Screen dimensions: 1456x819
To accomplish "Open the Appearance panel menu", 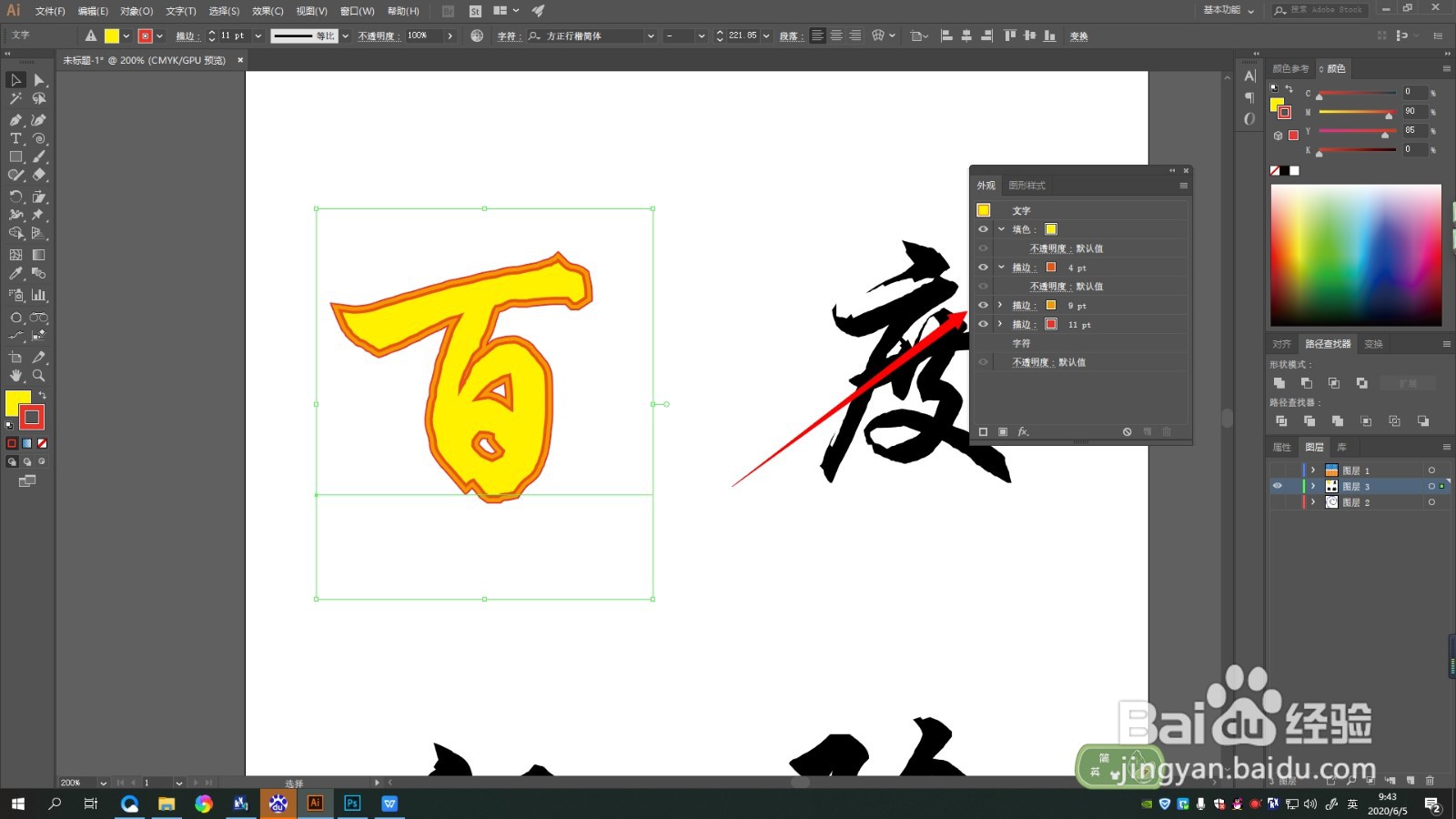I will (1183, 186).
